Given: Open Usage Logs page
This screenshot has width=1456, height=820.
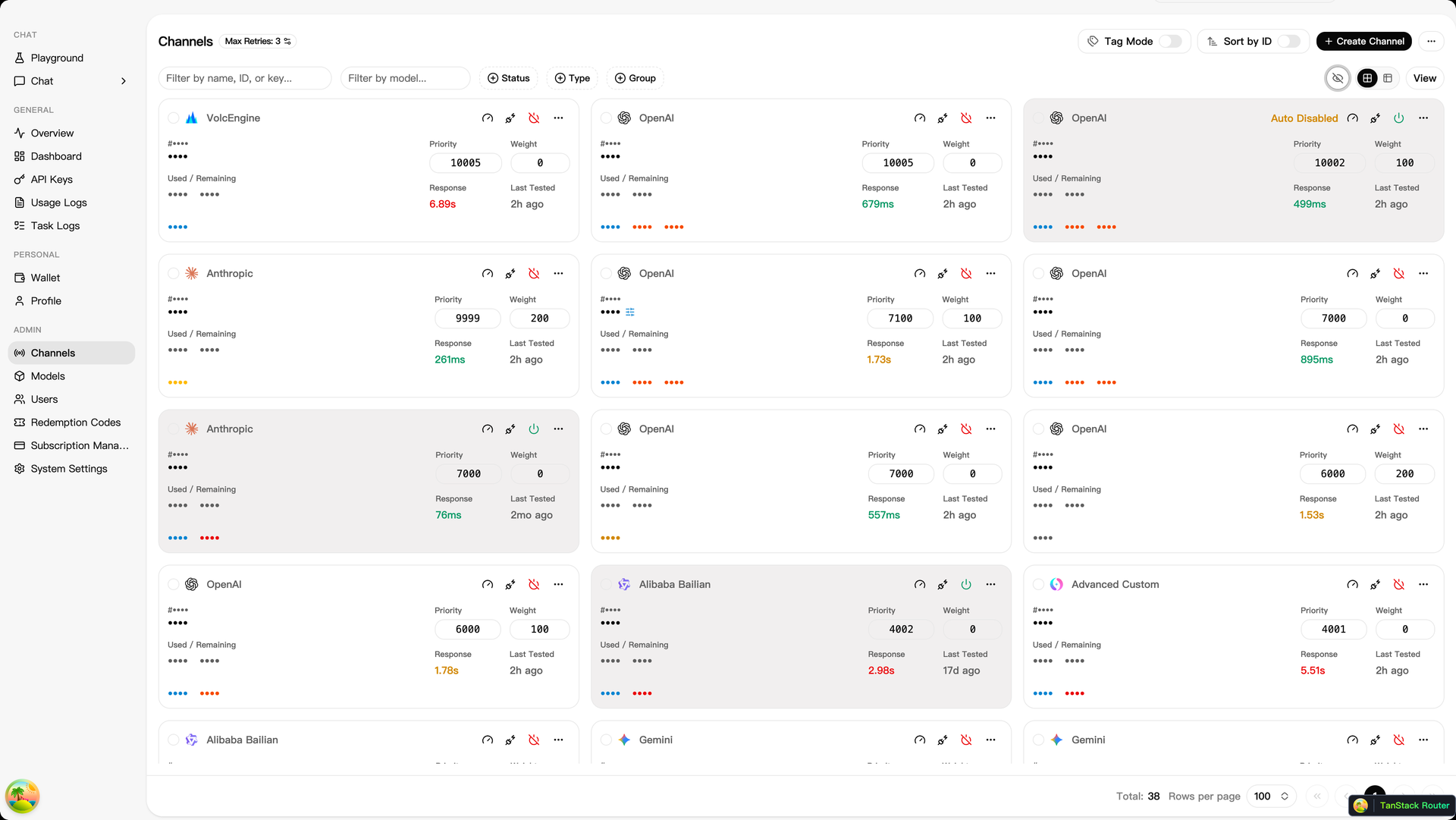Looking at the screenshot, I should 71,203.
